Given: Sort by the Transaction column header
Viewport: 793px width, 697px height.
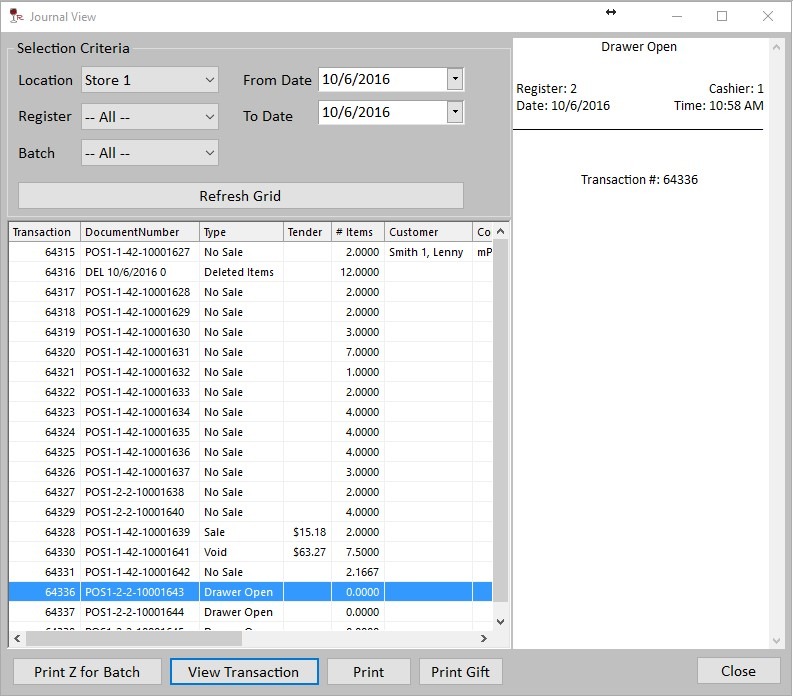Looking at the screenshot, I should tap(44, 232).
